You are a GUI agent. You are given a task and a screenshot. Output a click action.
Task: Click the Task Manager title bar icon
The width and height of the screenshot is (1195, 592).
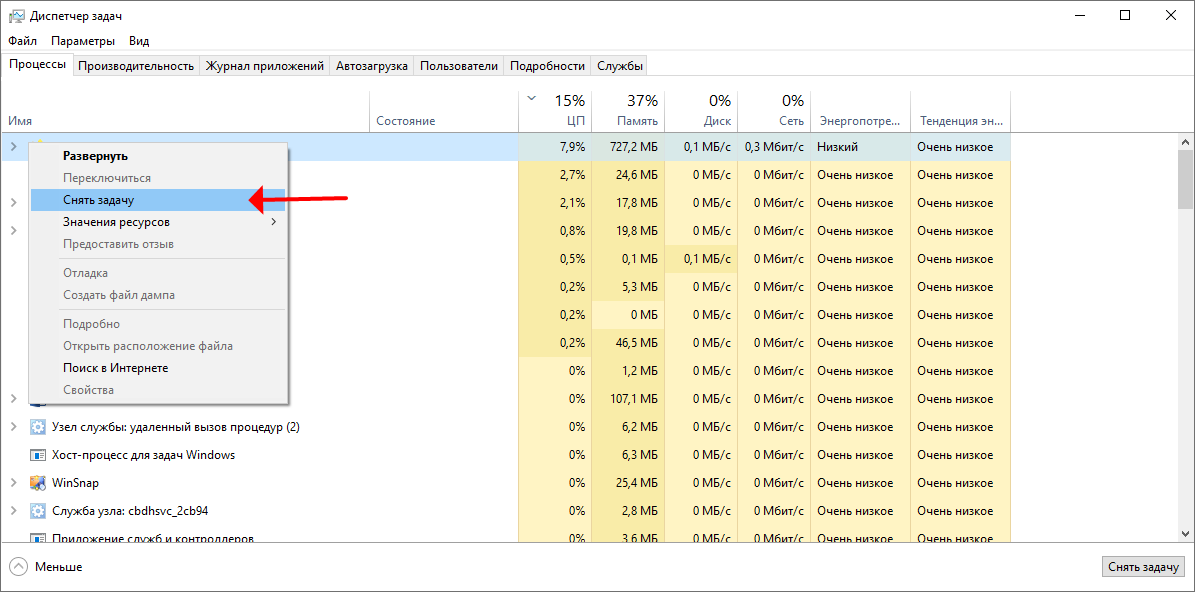tap(16, 15)
